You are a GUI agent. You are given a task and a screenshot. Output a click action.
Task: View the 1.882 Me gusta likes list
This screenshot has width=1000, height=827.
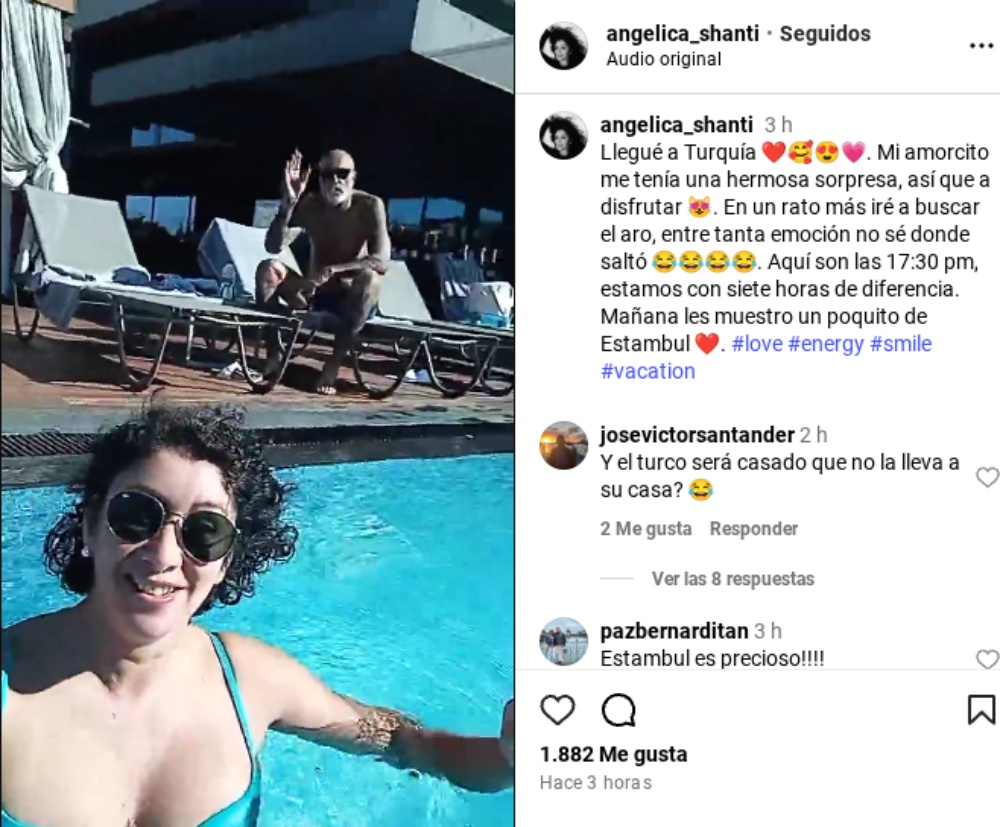614,754
